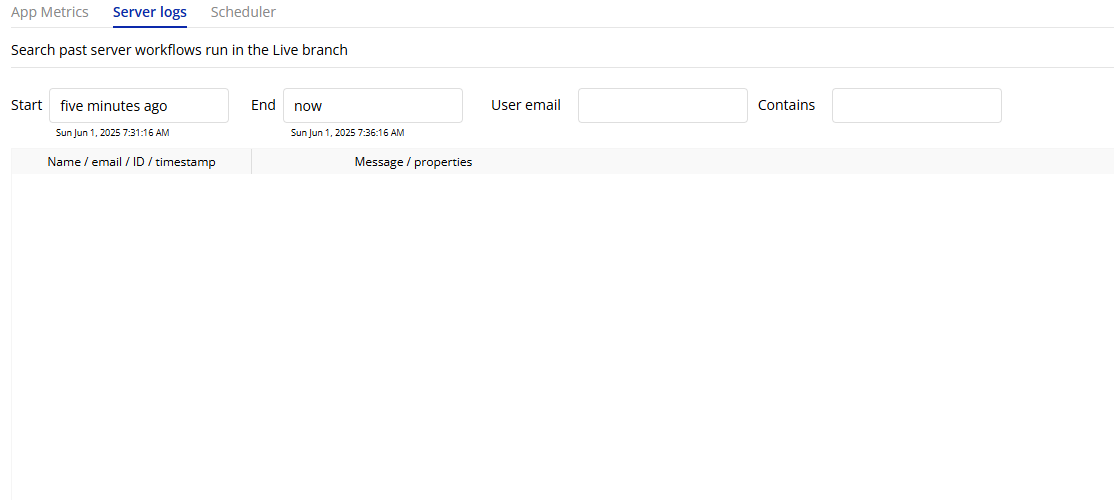Viewport: 1114px width, 500px height.
Task: Click the empty log results area
Action: (560, 330)
